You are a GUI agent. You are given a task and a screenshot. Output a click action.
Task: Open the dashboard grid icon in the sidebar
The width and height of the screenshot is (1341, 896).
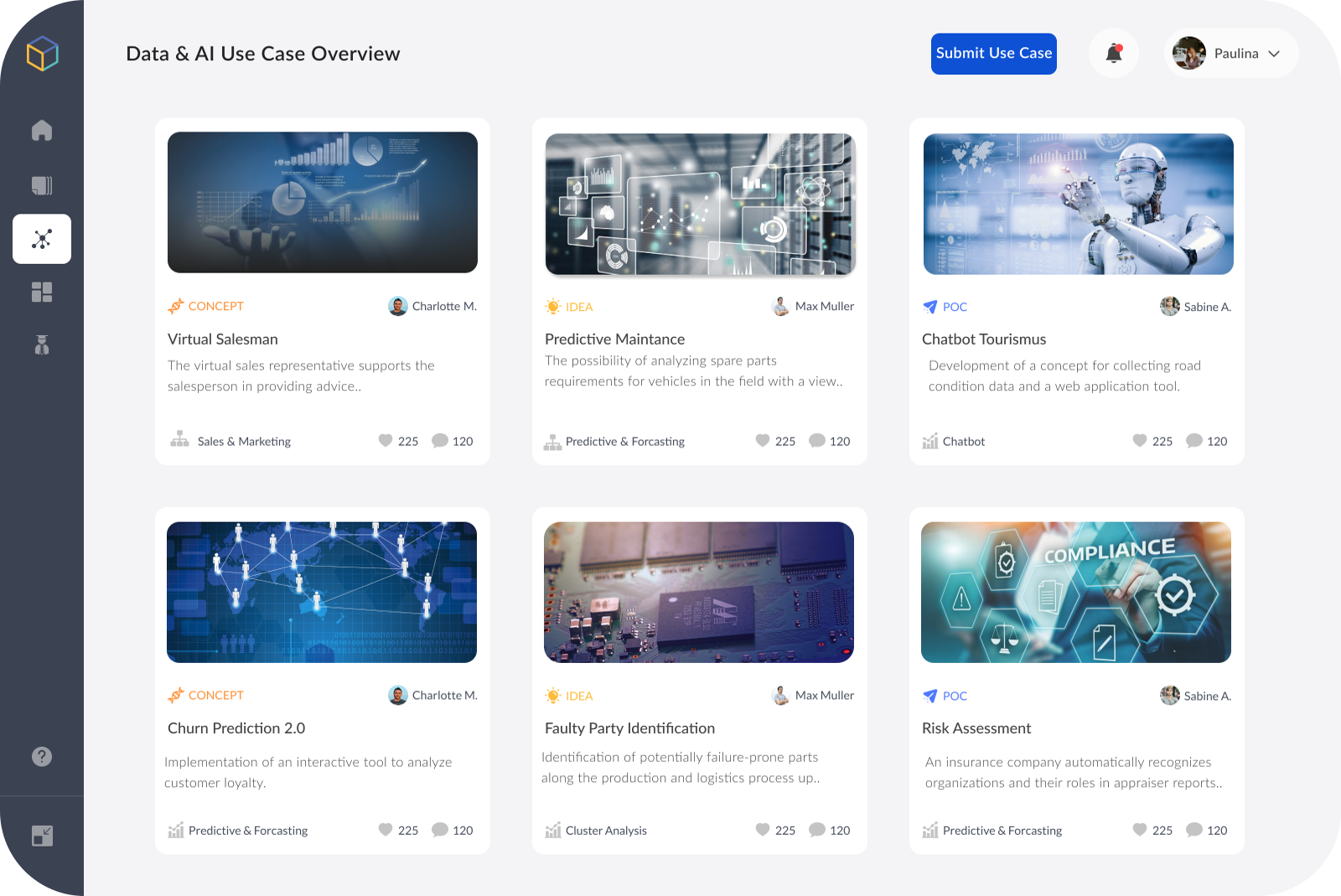coord(42,292)
